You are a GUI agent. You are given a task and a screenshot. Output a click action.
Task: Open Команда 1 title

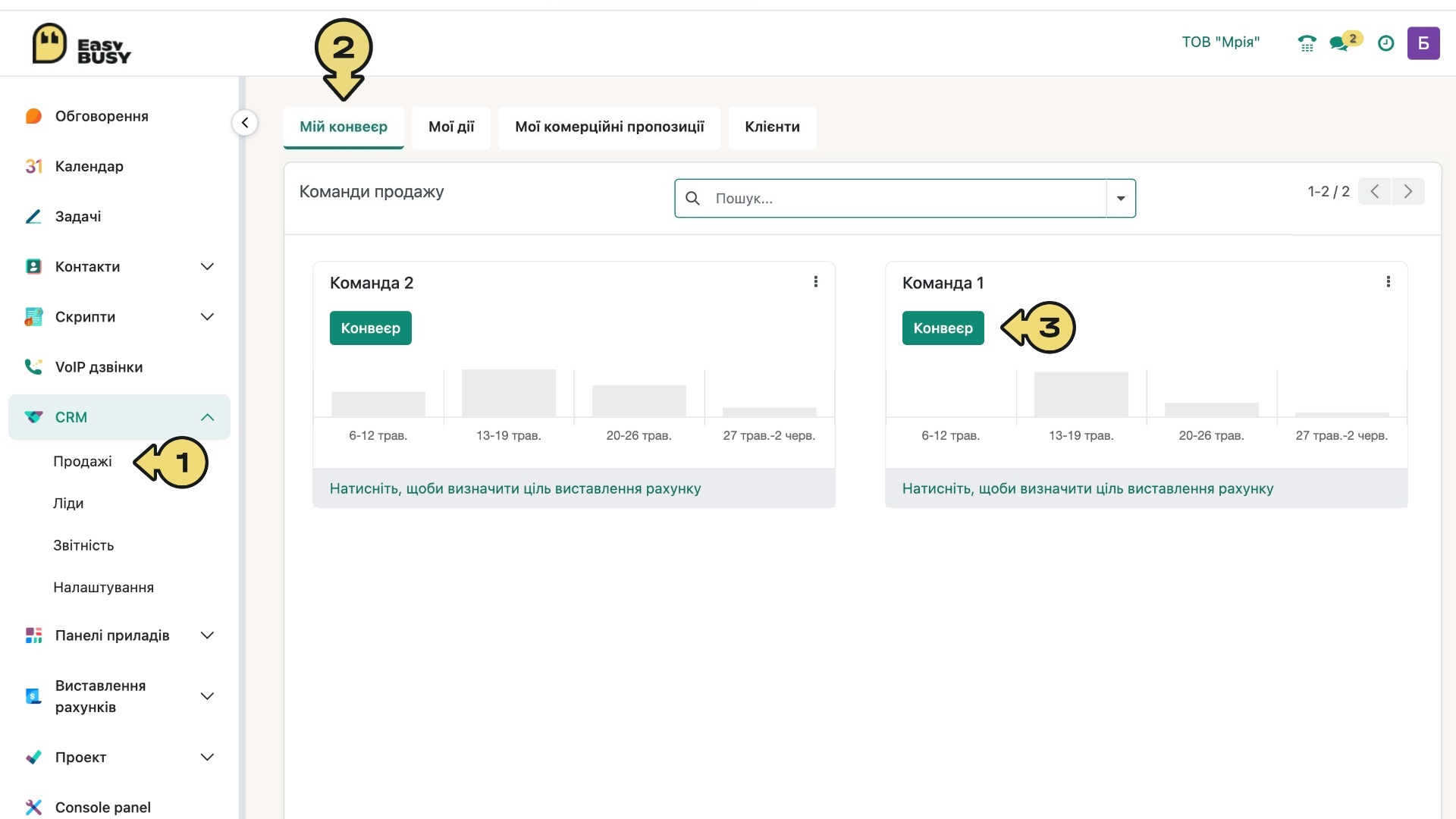point(943,283)
